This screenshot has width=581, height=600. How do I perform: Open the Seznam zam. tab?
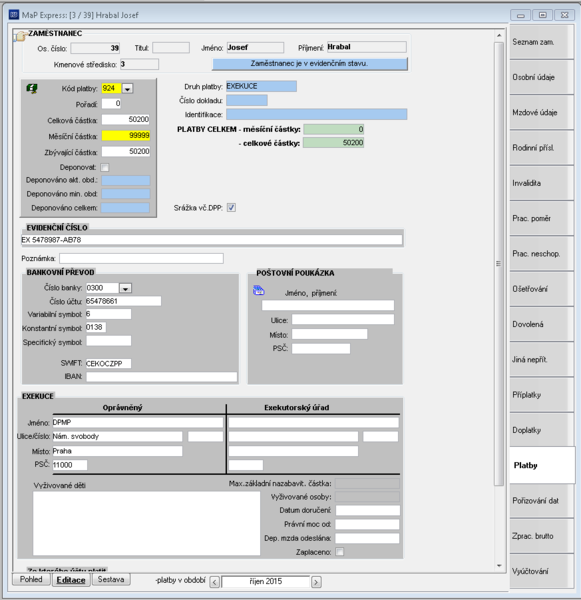pos(542,42)
